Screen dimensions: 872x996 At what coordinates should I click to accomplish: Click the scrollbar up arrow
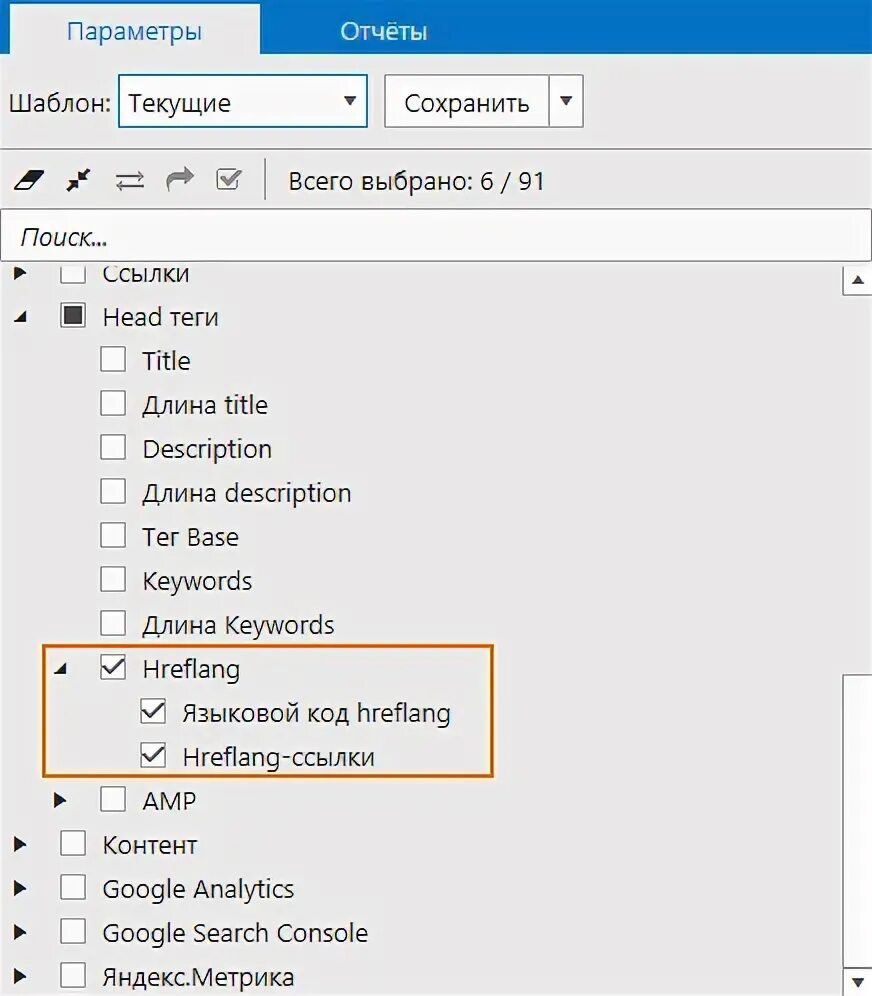tap(858, 281)
